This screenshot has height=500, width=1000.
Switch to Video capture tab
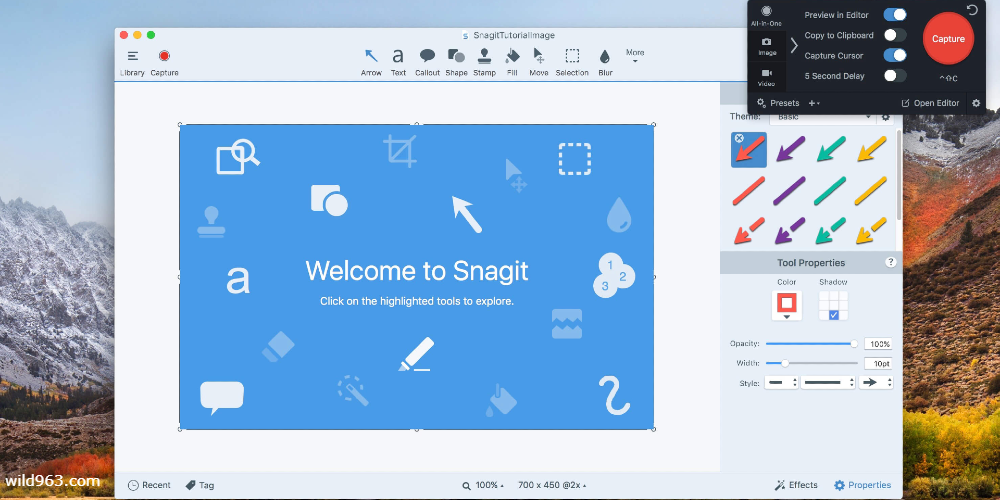tap(767, 78)
